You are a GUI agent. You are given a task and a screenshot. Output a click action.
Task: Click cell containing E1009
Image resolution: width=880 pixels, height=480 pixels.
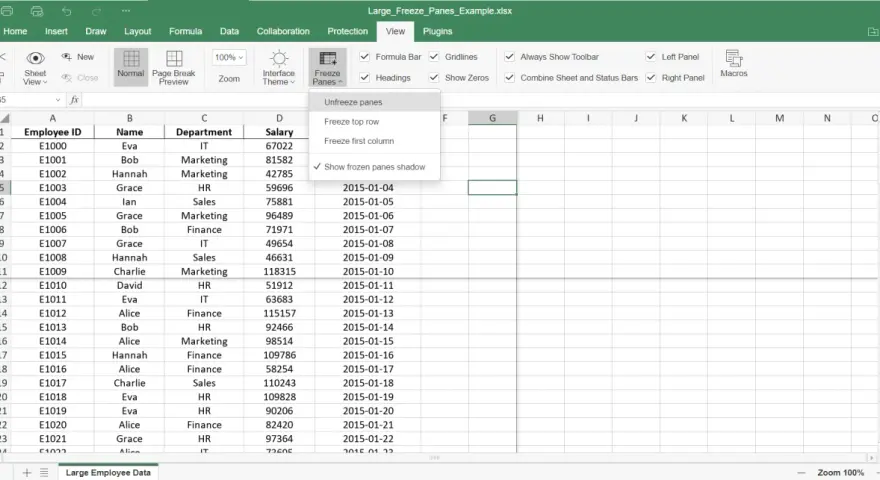click(x=52, y=271)
